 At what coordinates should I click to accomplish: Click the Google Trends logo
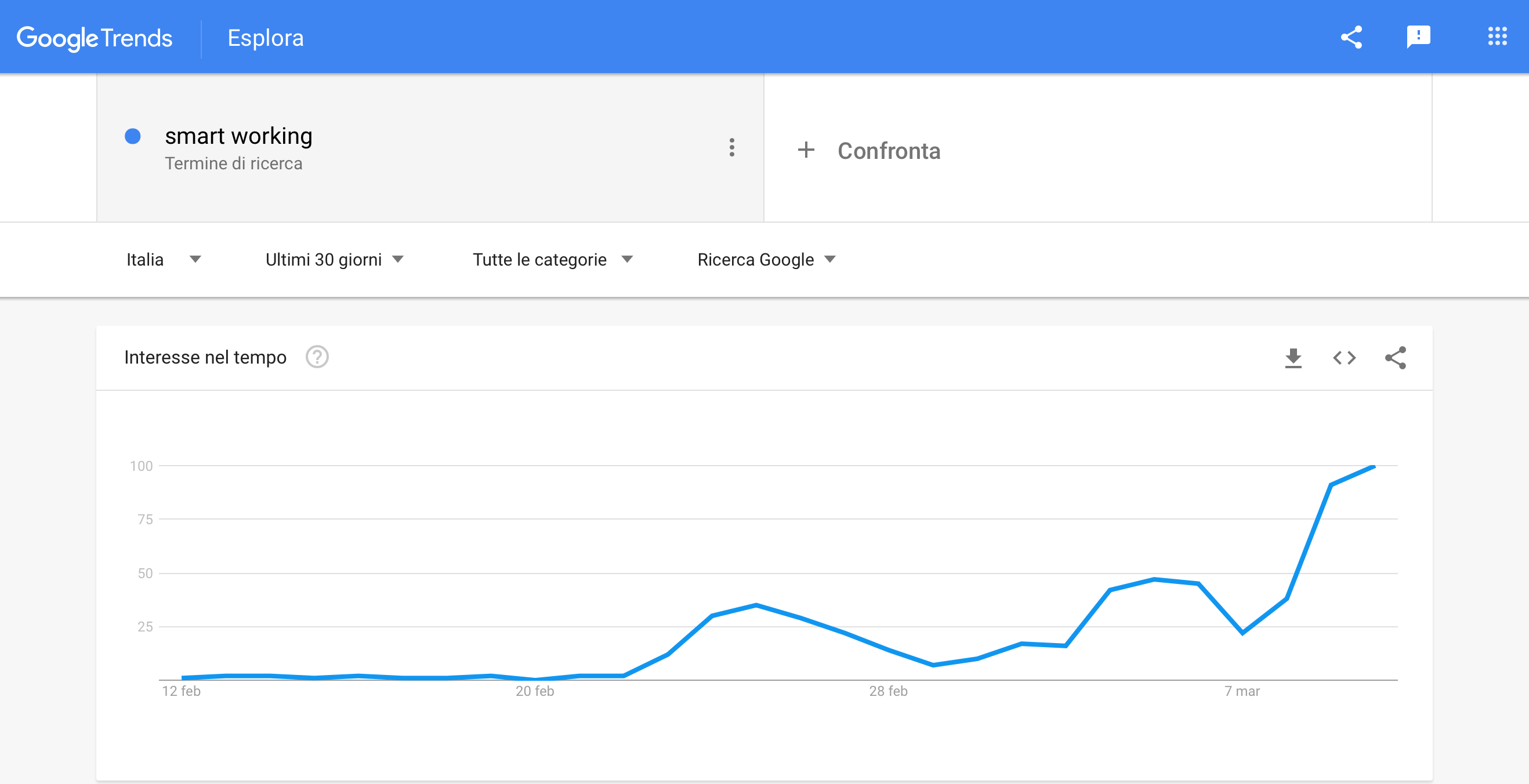(95, 38)
